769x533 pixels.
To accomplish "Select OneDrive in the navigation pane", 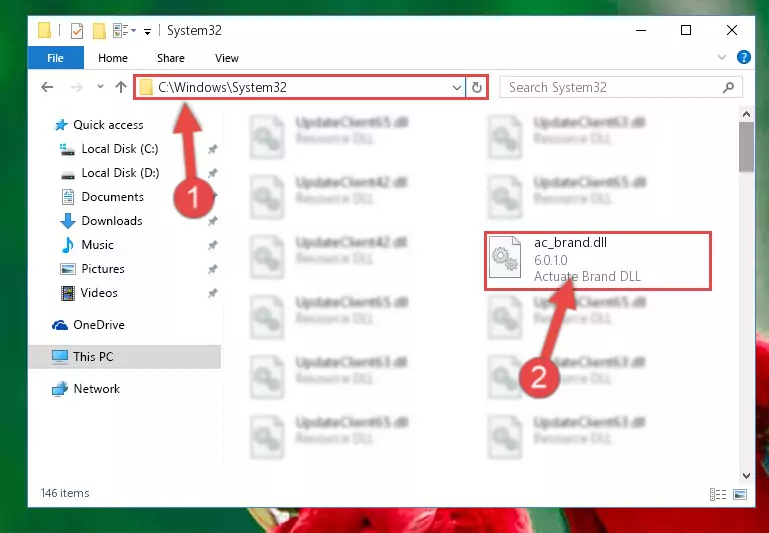I will point(99,325).
